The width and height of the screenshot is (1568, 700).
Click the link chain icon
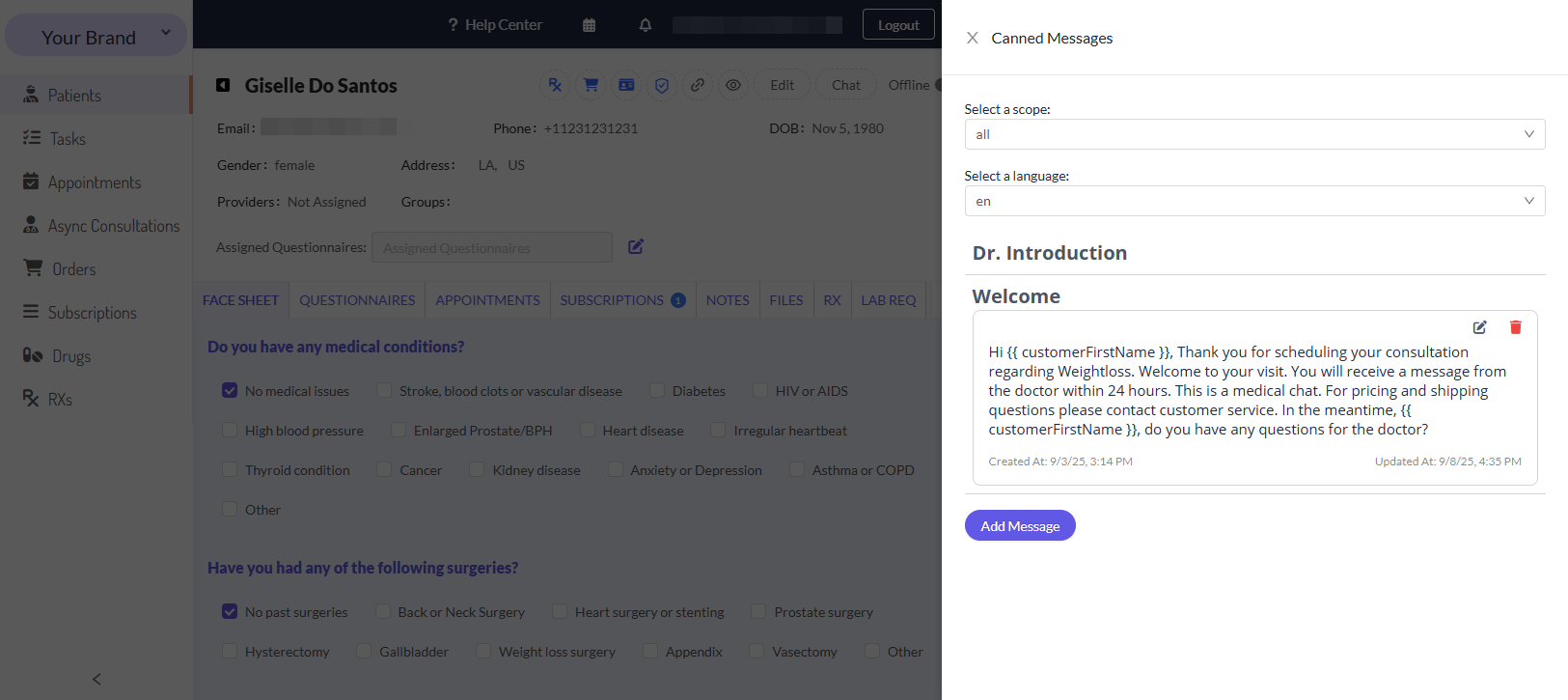pyautogui.click(x=697, y=85)
